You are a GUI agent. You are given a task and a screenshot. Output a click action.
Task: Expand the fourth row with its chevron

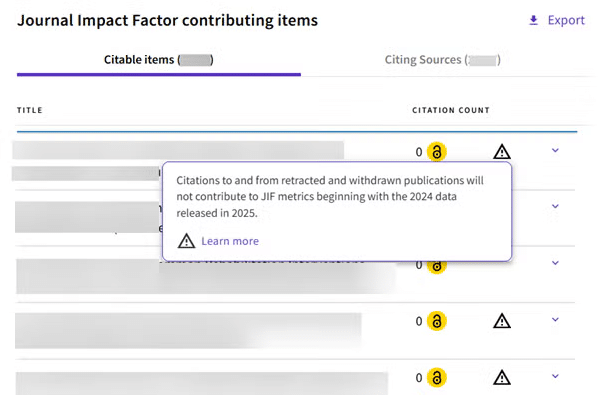(555, 319)
